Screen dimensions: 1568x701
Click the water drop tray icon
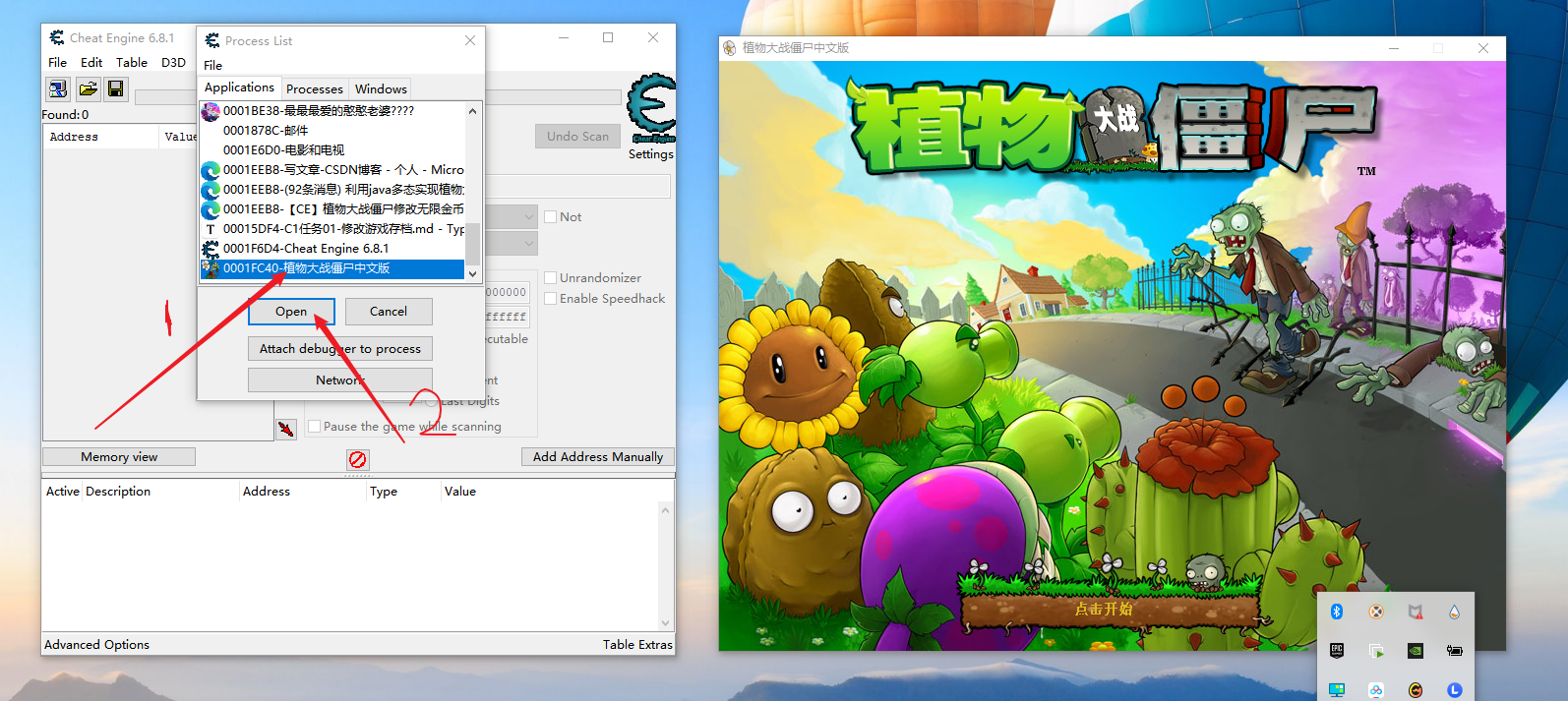click(1454, 612)
